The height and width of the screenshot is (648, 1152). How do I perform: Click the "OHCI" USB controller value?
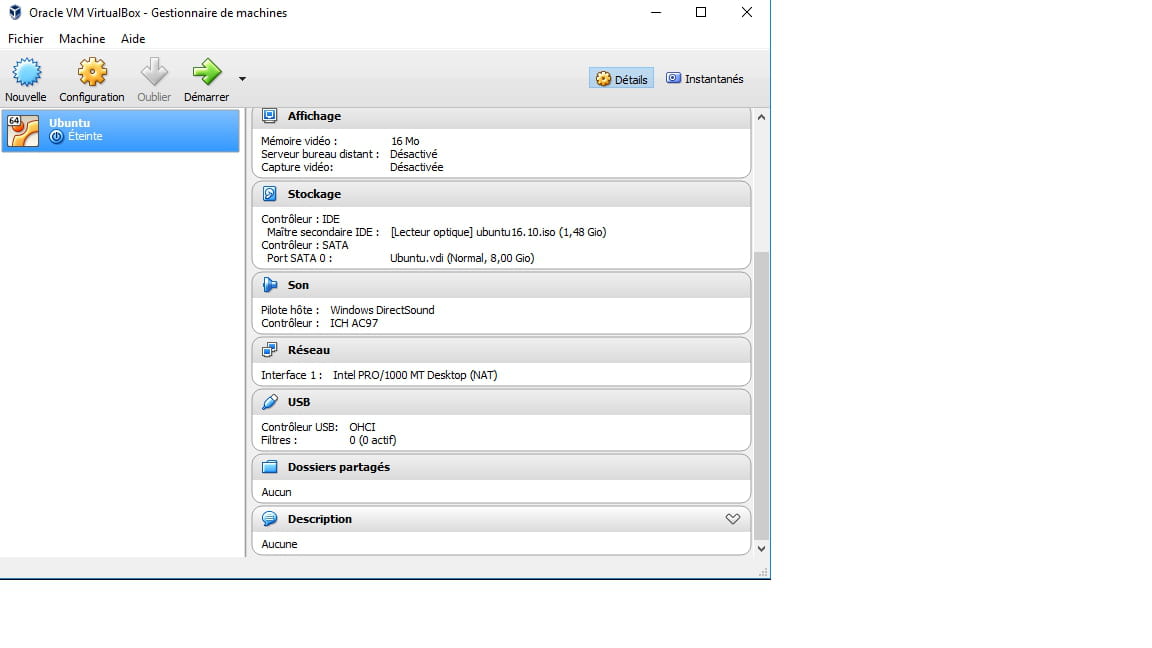point(362,427)
